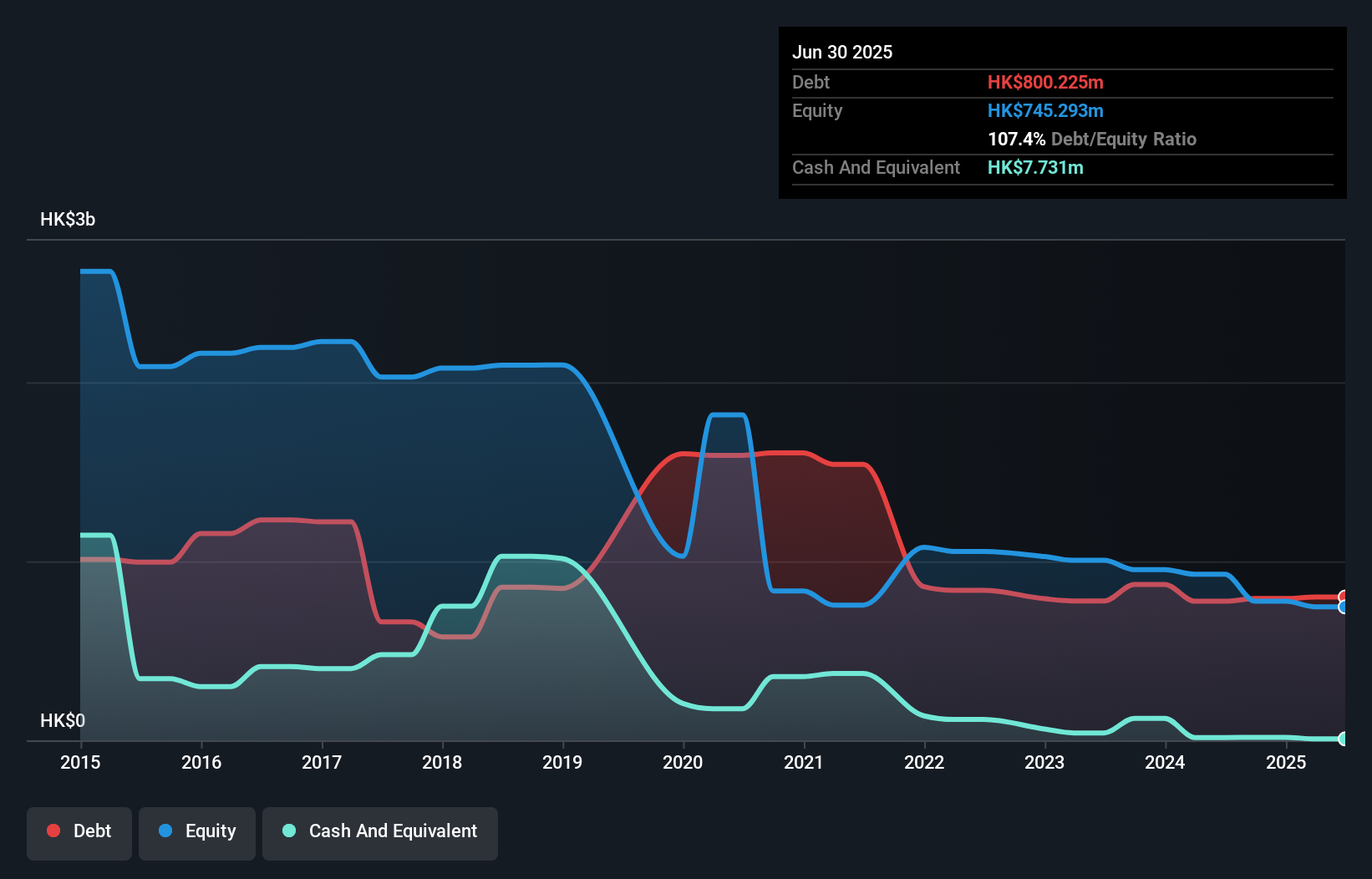The height and width of the screenshot is (879, 1372).
Task: Click the red Debt legend dot
Action: (x=53, y=831)
